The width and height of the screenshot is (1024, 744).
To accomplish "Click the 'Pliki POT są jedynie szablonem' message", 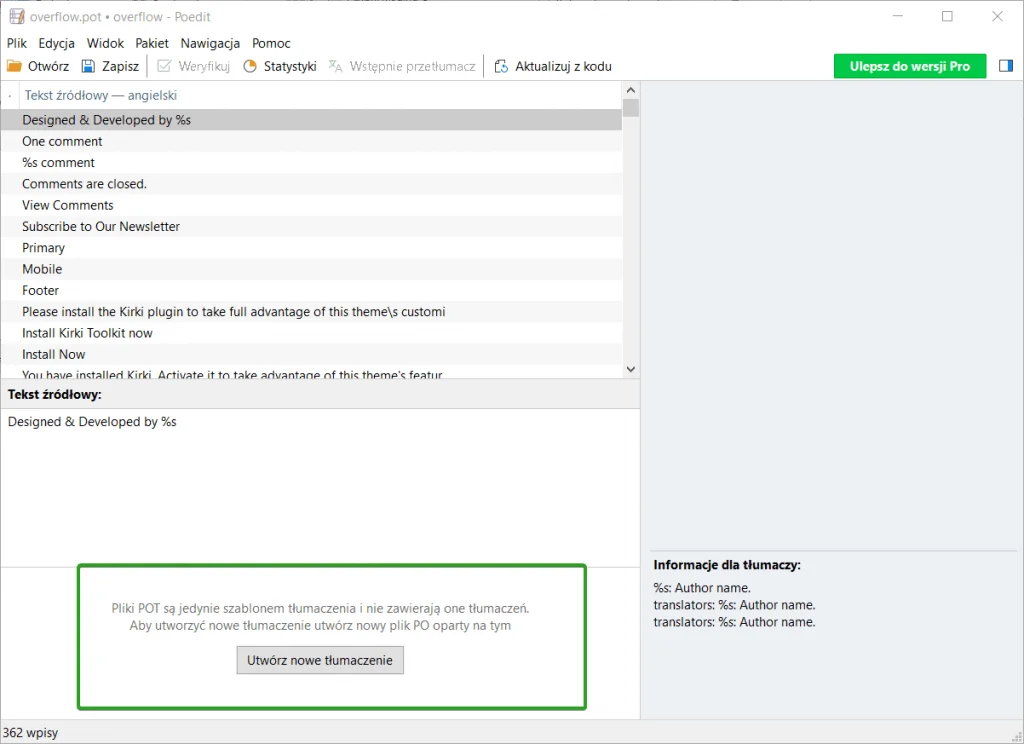I will pyautogui.click(x=320, y=617).
